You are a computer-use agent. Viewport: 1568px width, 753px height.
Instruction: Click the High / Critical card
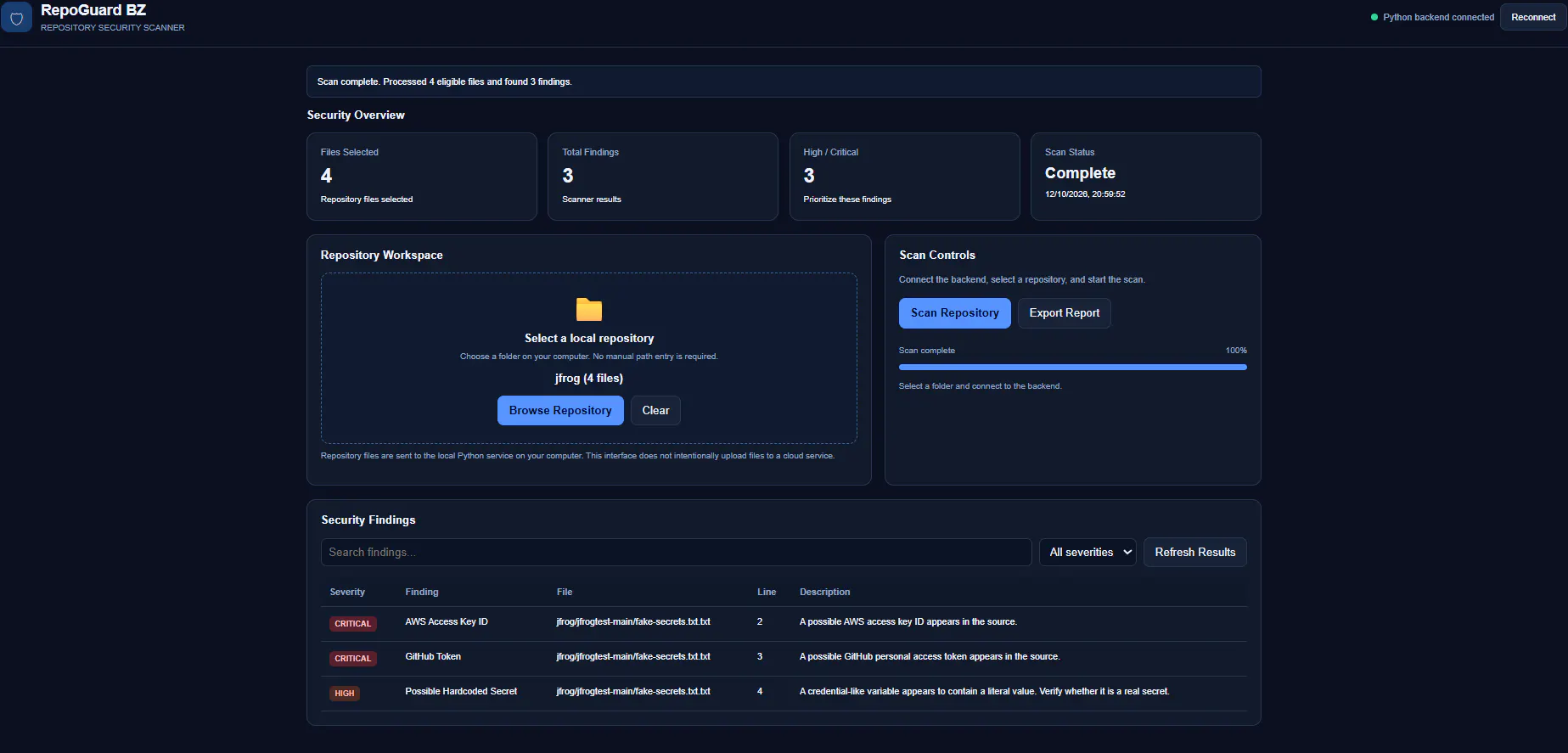tap(905, 177)
